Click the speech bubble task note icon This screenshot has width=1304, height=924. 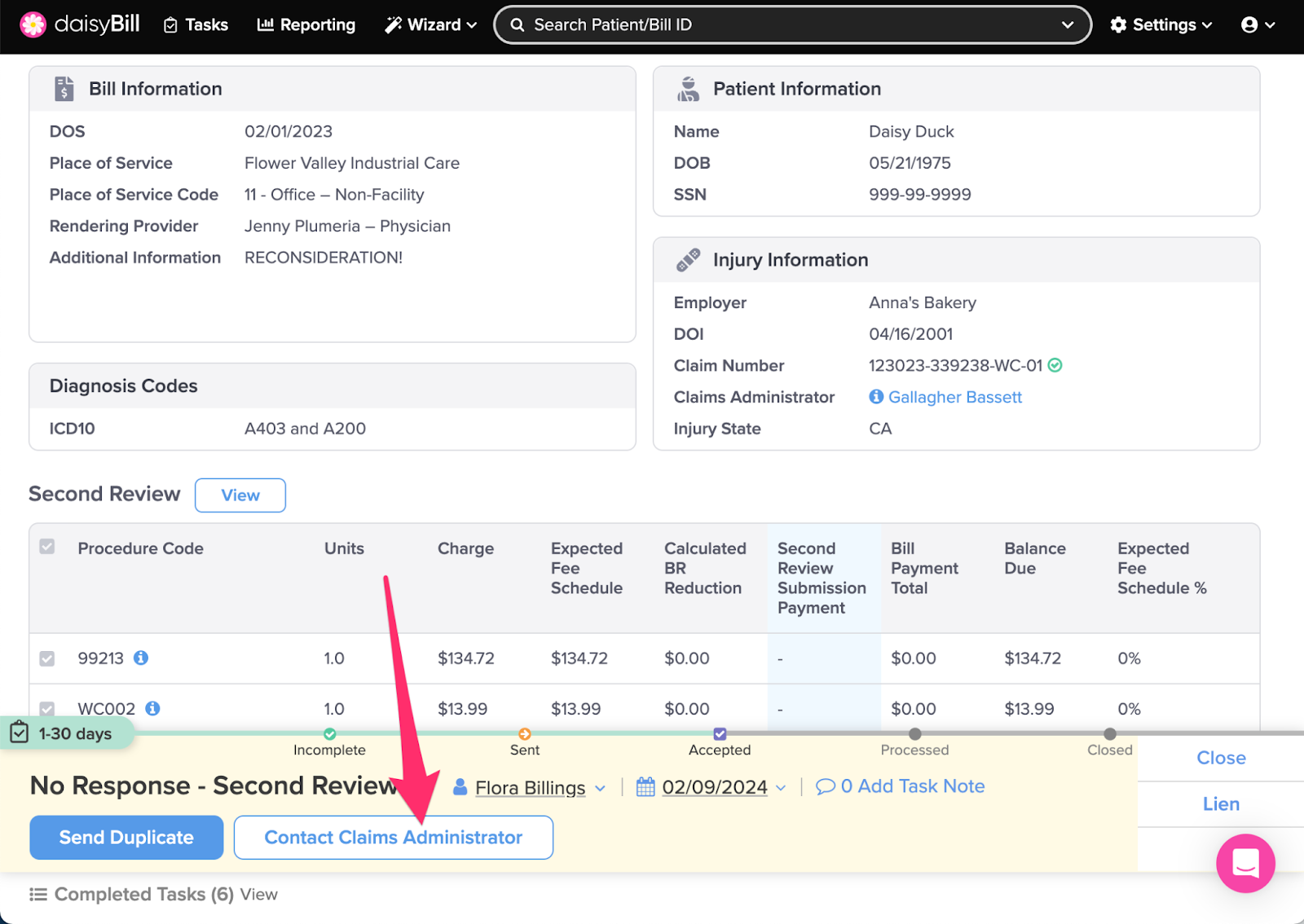(825, 786)
